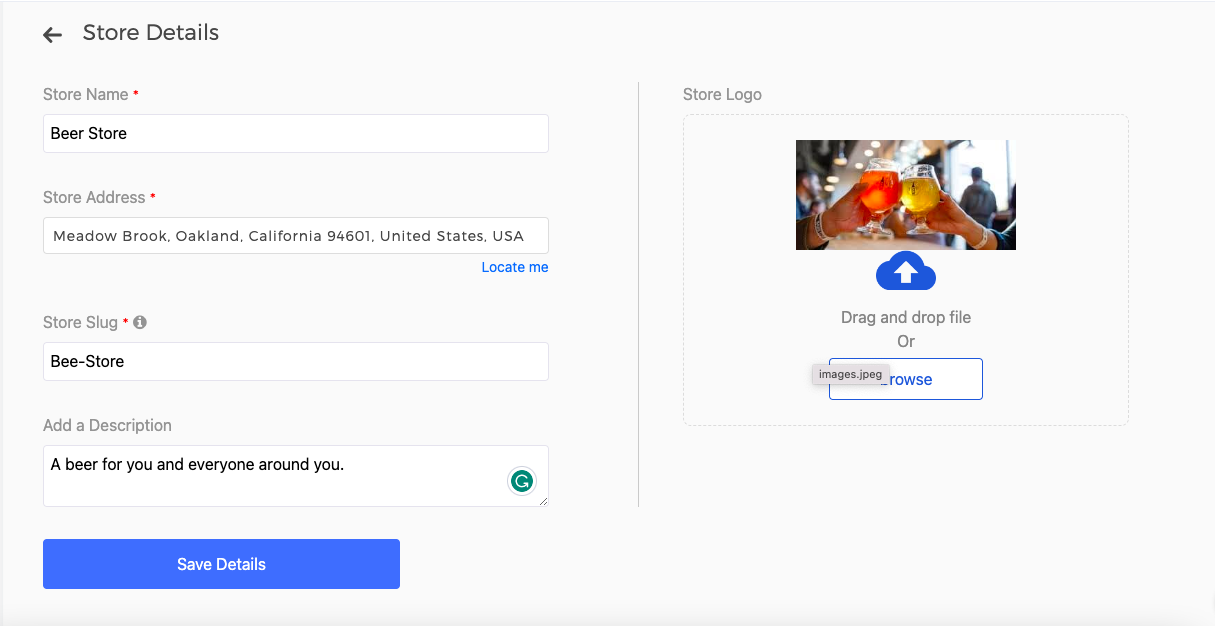
Task: Click the Store Address input field
Action: pyautogui.click(x=296, y=236)
